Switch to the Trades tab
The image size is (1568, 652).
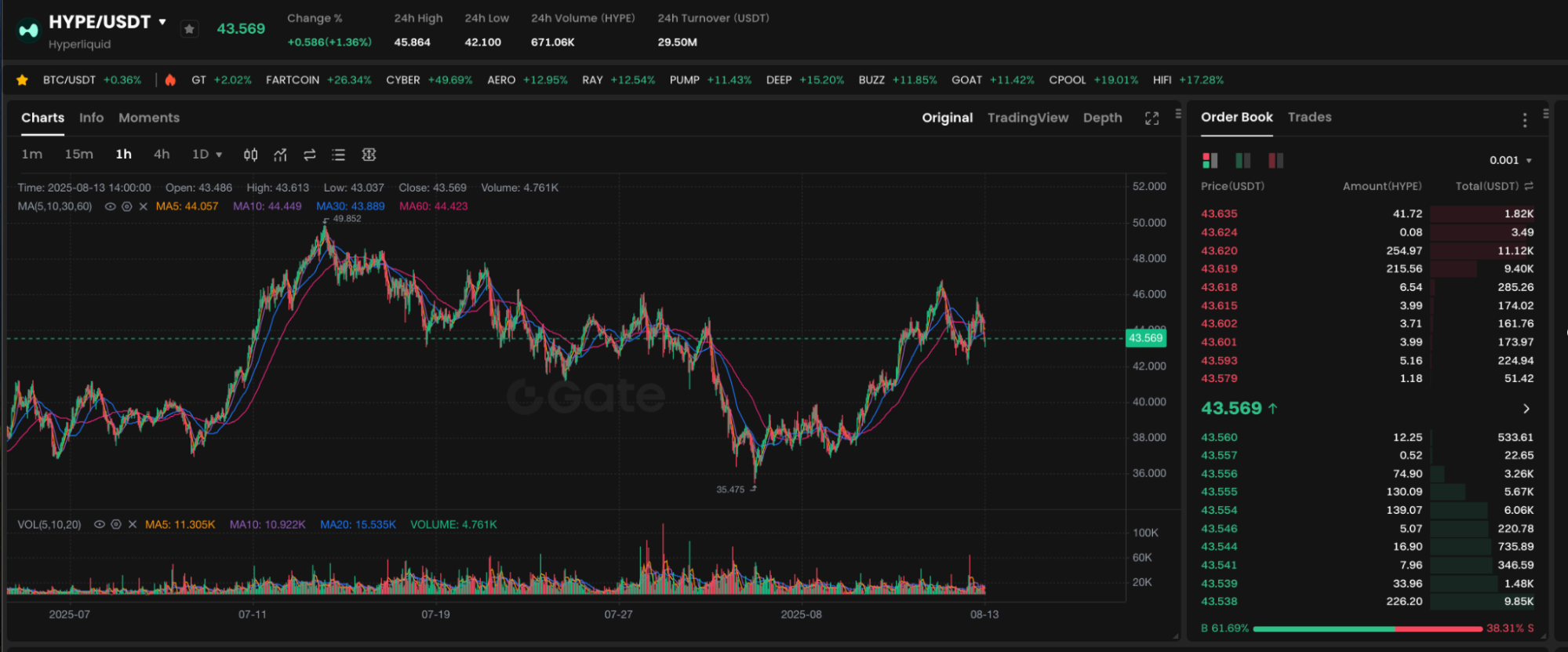pos(1309,117)
